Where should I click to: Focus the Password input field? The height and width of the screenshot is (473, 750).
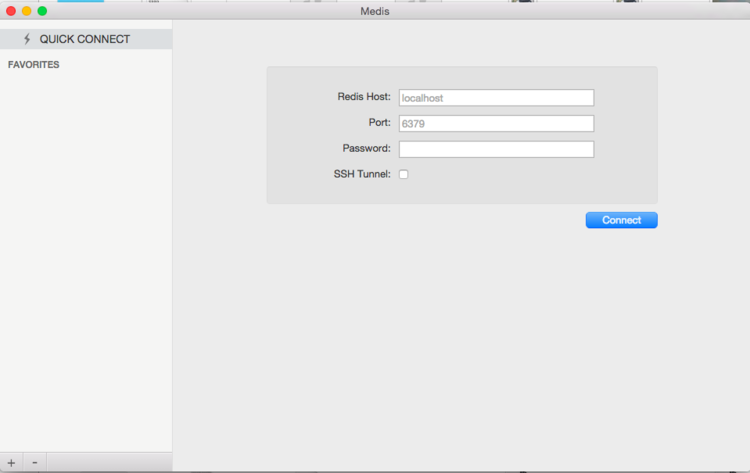496,149
